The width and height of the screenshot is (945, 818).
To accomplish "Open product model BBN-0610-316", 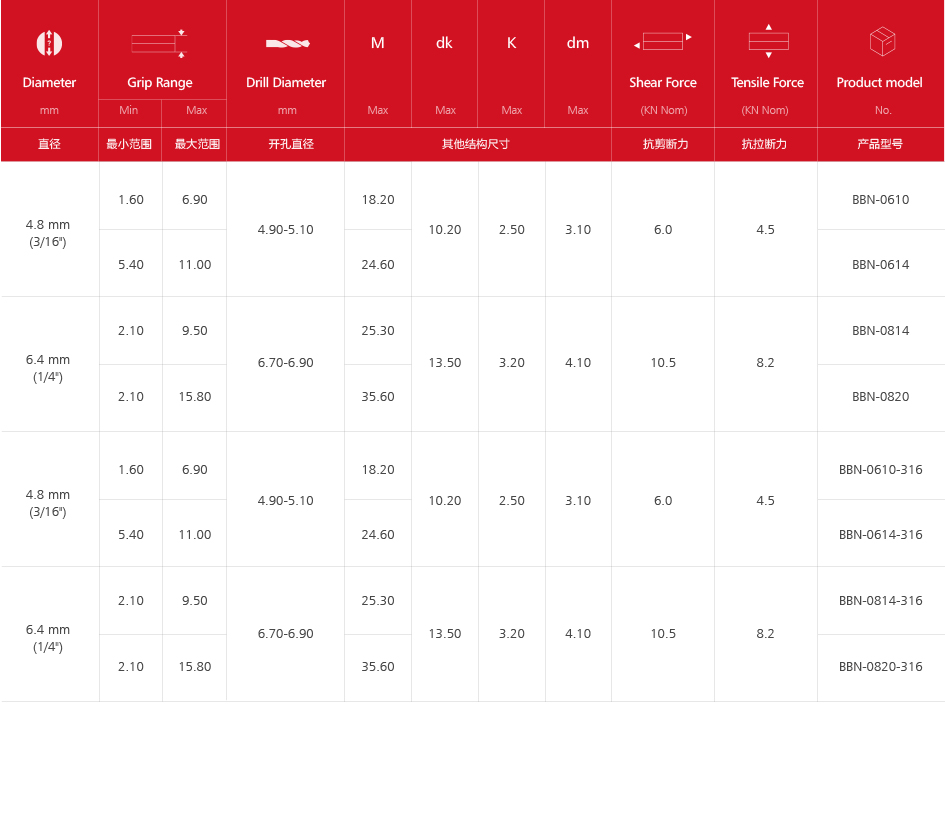I will pos(881,470).
